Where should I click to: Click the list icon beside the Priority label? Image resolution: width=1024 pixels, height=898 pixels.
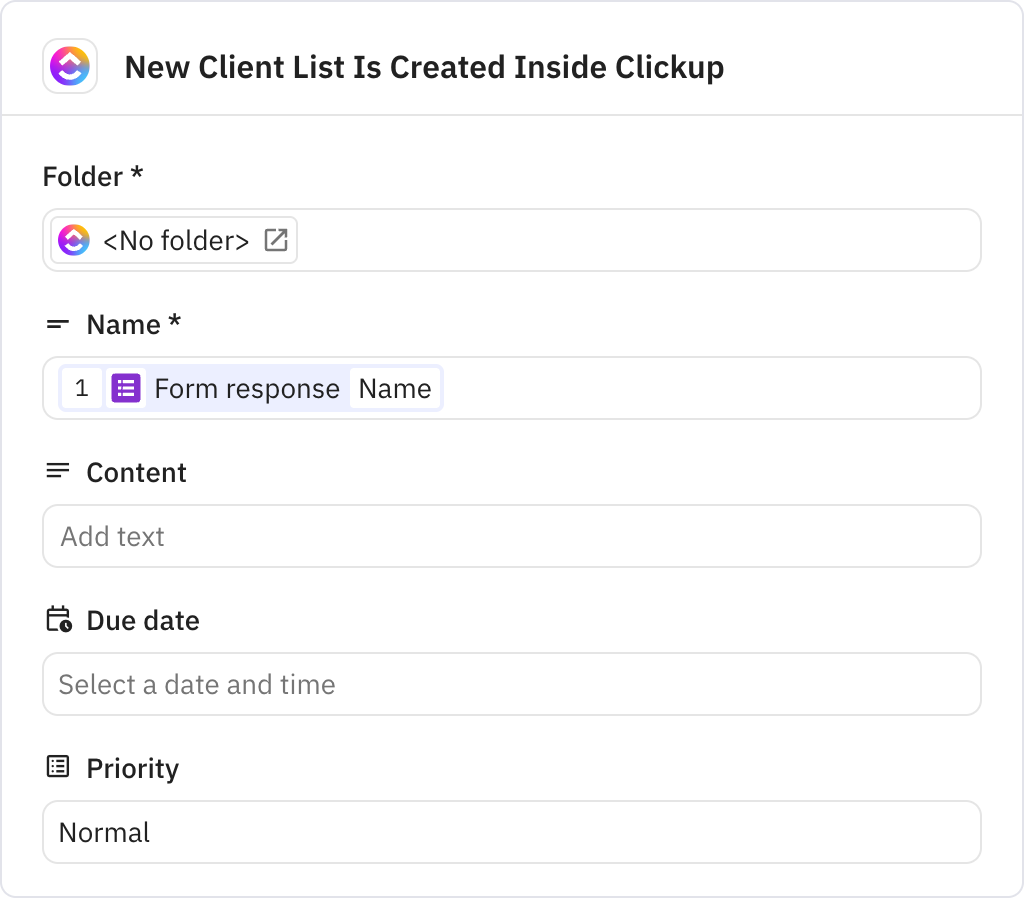tap(57, 767)
